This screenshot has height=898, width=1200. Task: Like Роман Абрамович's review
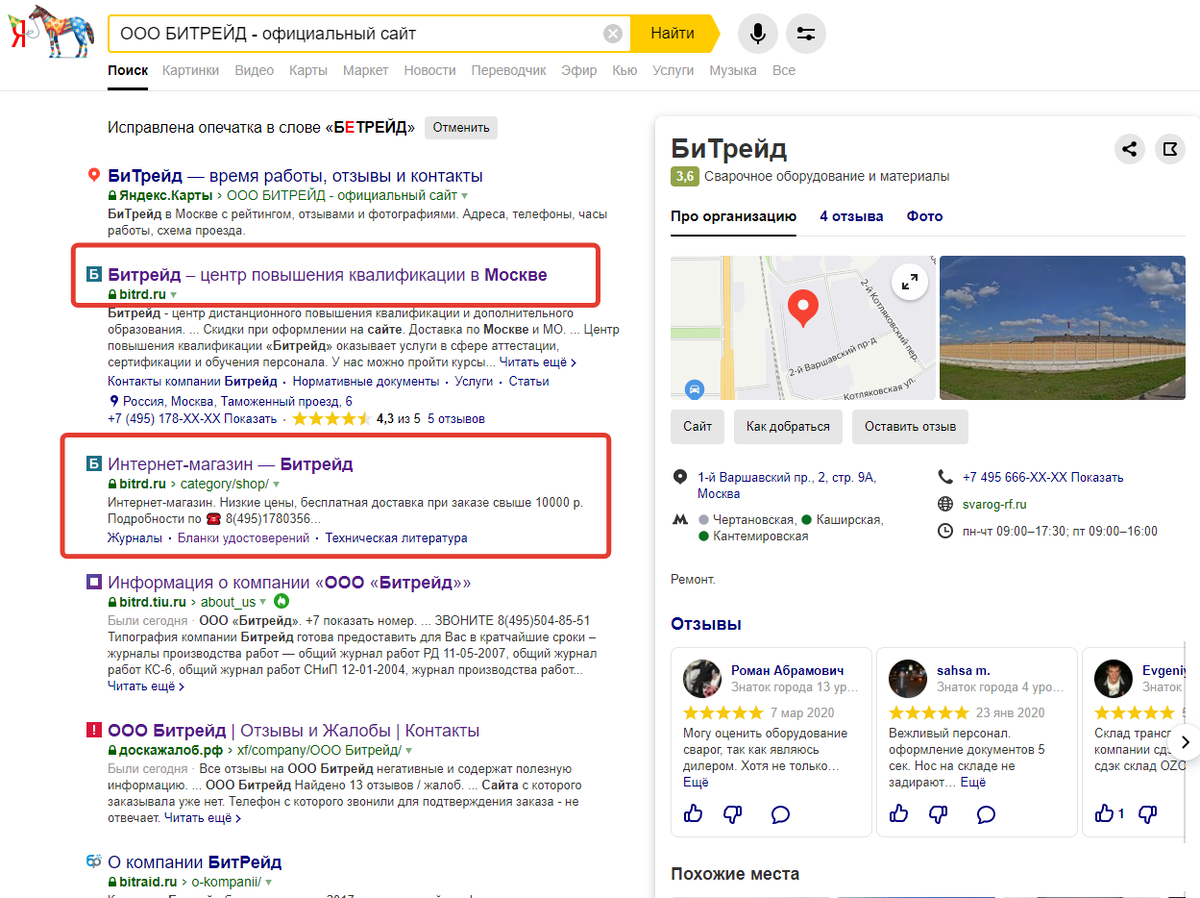pos(693,814)
